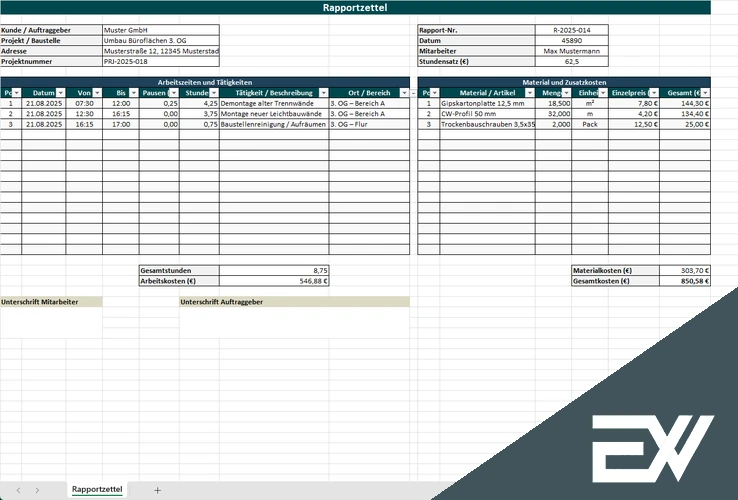Select the Max Mustermann cell
Screen dimensions: 738x500
click(x=572, y=51)
